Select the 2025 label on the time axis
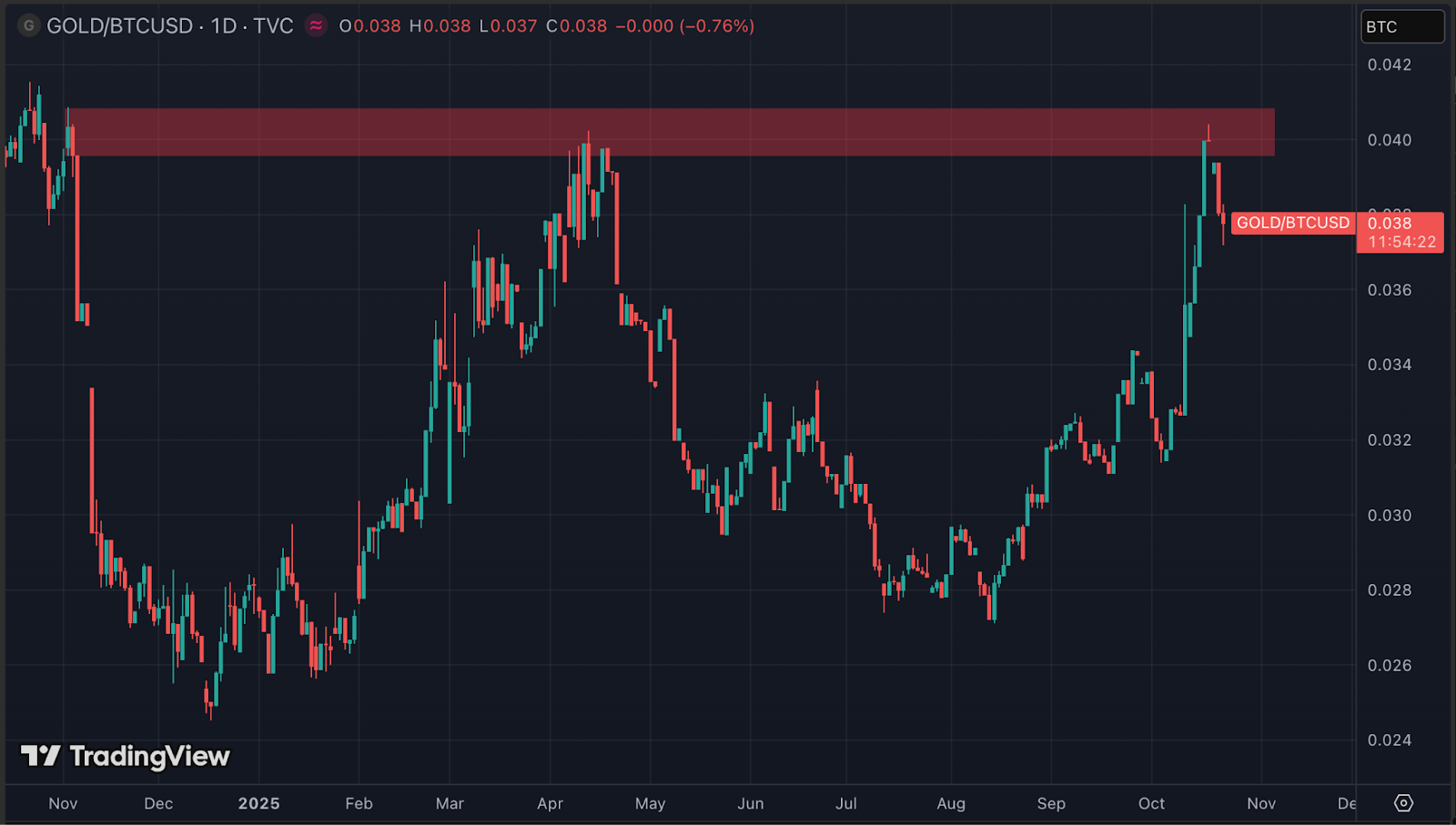This screenshot has height=825, width=1456. (258, 804)
